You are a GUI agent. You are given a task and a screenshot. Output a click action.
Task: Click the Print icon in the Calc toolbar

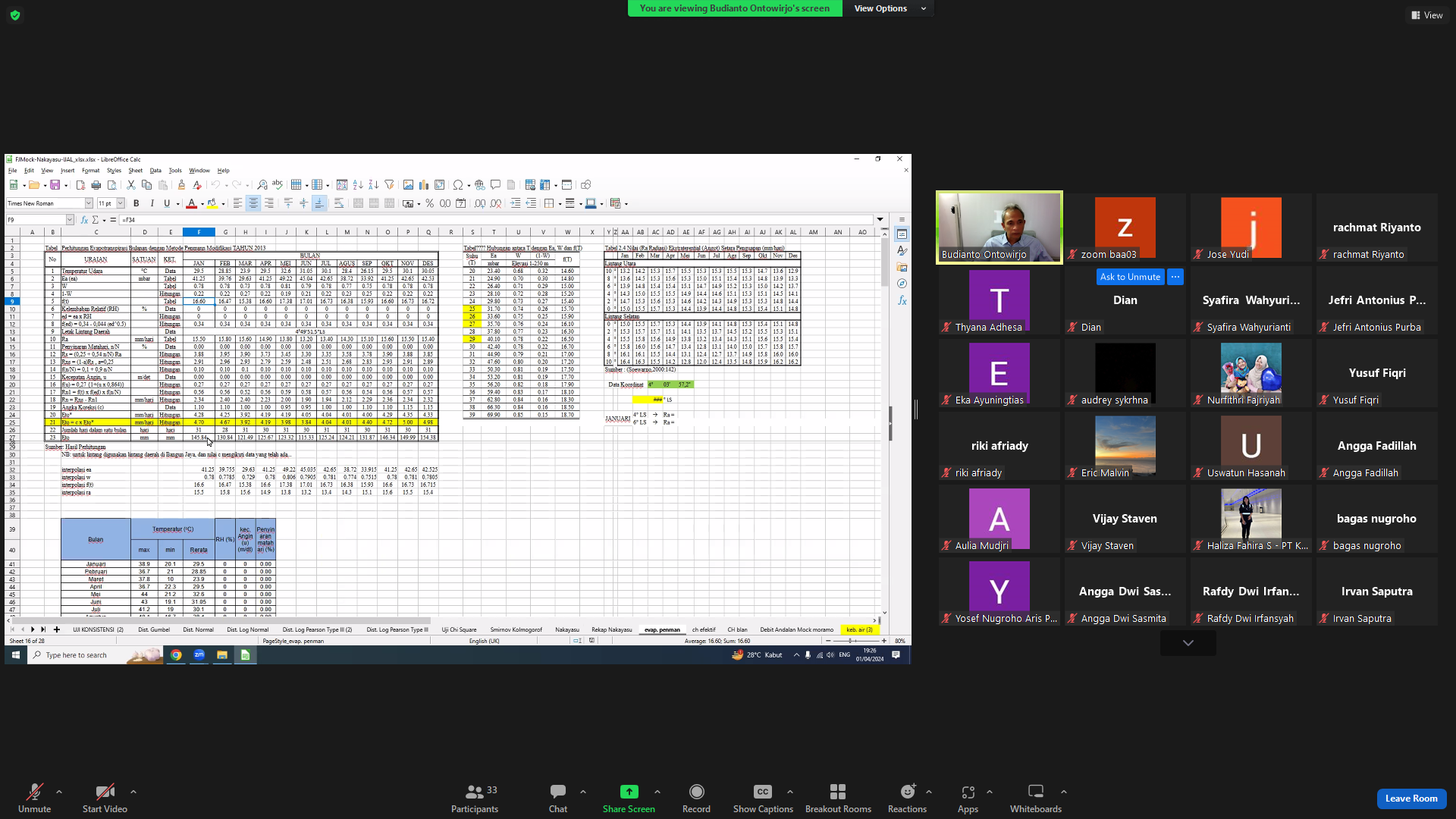[x=96, y=185]
